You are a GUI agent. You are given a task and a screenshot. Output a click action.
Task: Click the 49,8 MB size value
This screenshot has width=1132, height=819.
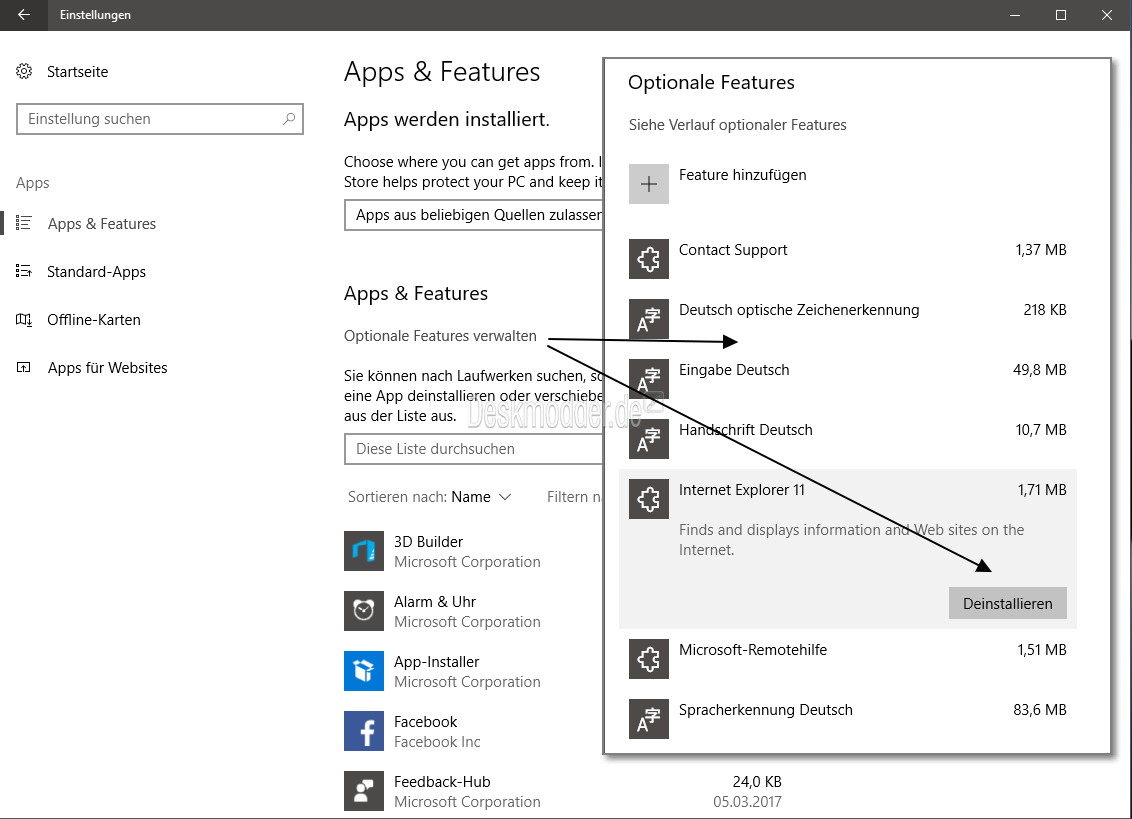click(x=1040, y=370)
